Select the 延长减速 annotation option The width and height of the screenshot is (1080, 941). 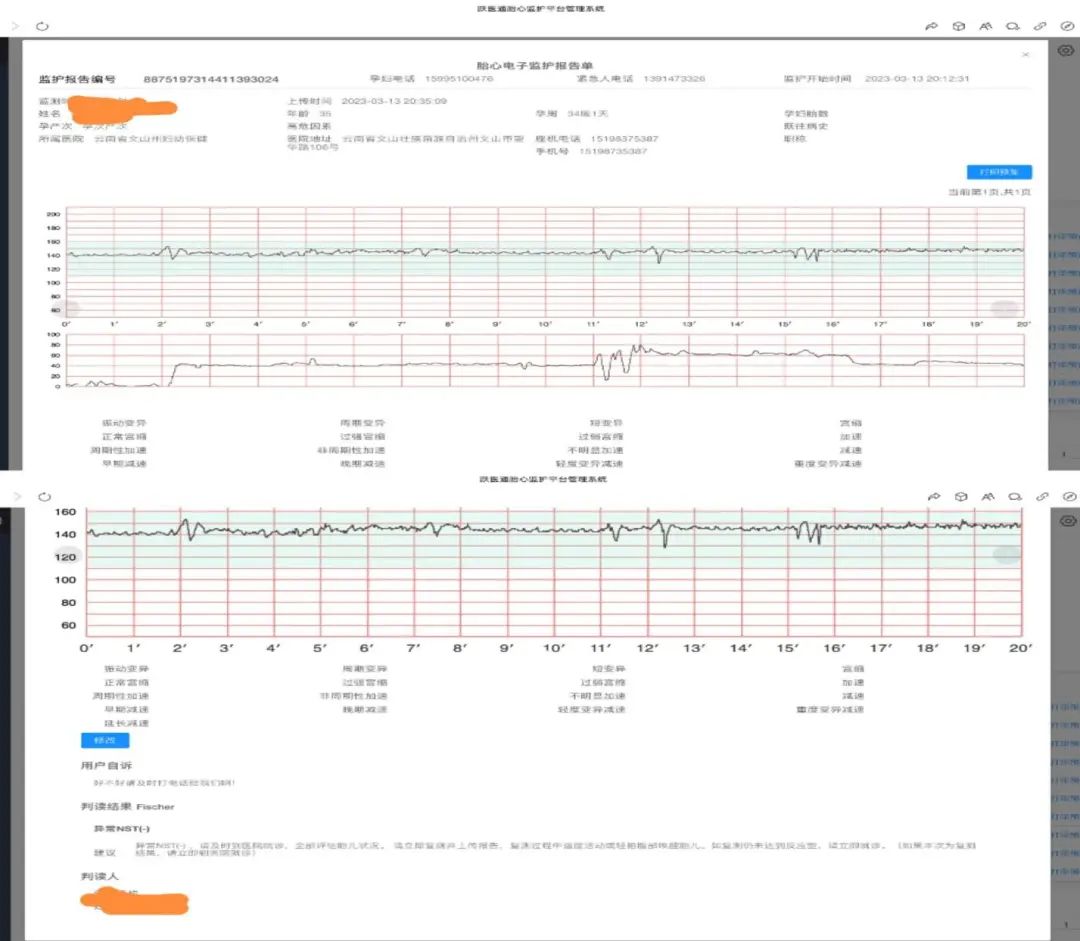(x=126, y=723)
